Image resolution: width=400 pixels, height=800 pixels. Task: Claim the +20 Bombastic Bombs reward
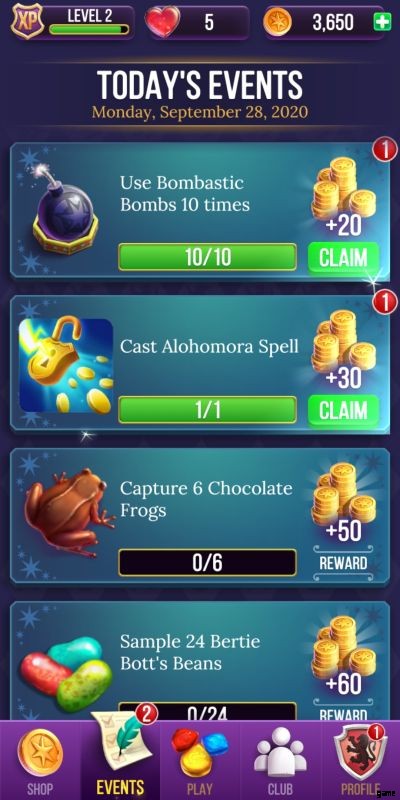tap(343, 257)
